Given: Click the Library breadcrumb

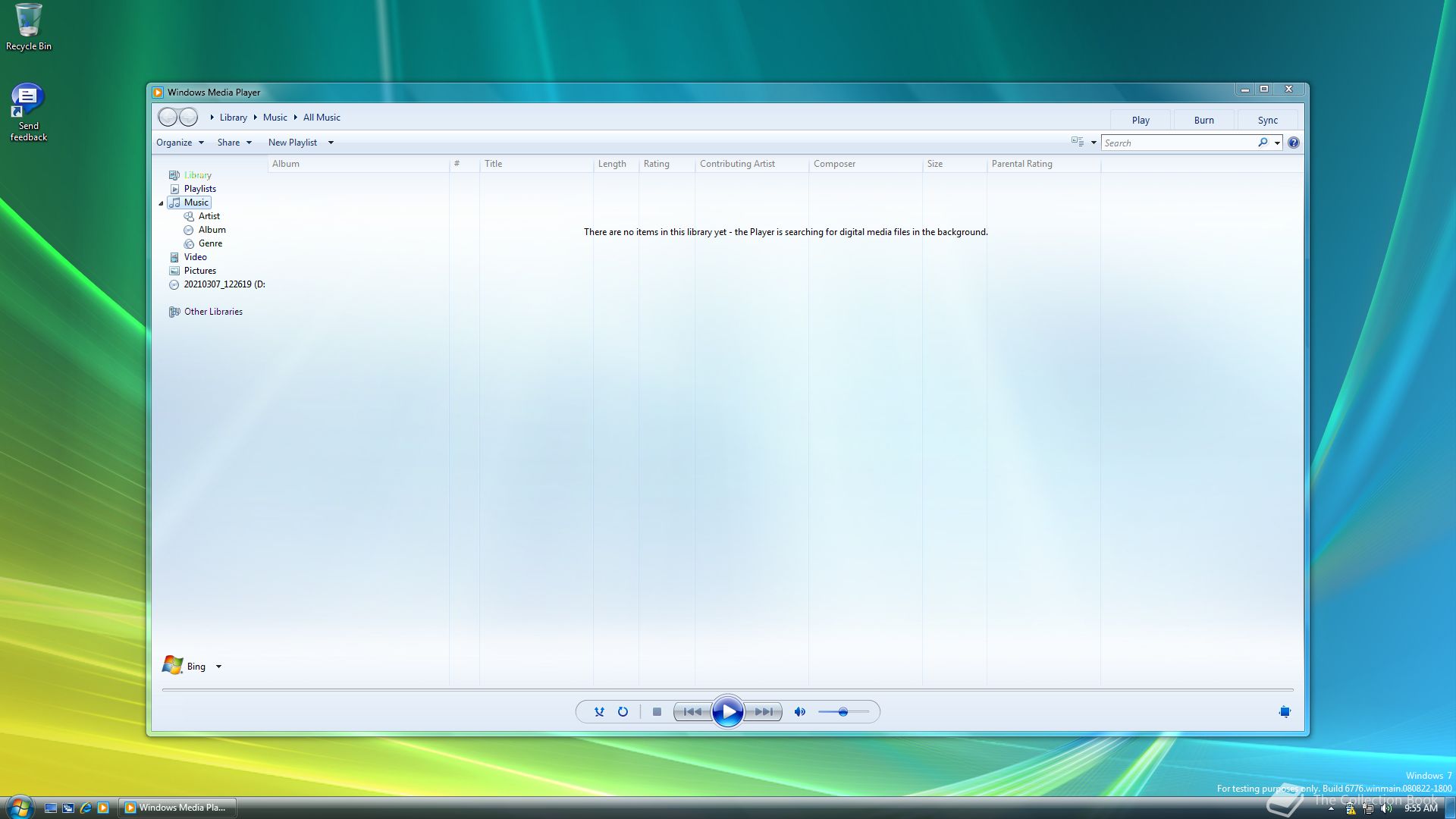Looking at the screenshot, I should click(x=234, y=118).
